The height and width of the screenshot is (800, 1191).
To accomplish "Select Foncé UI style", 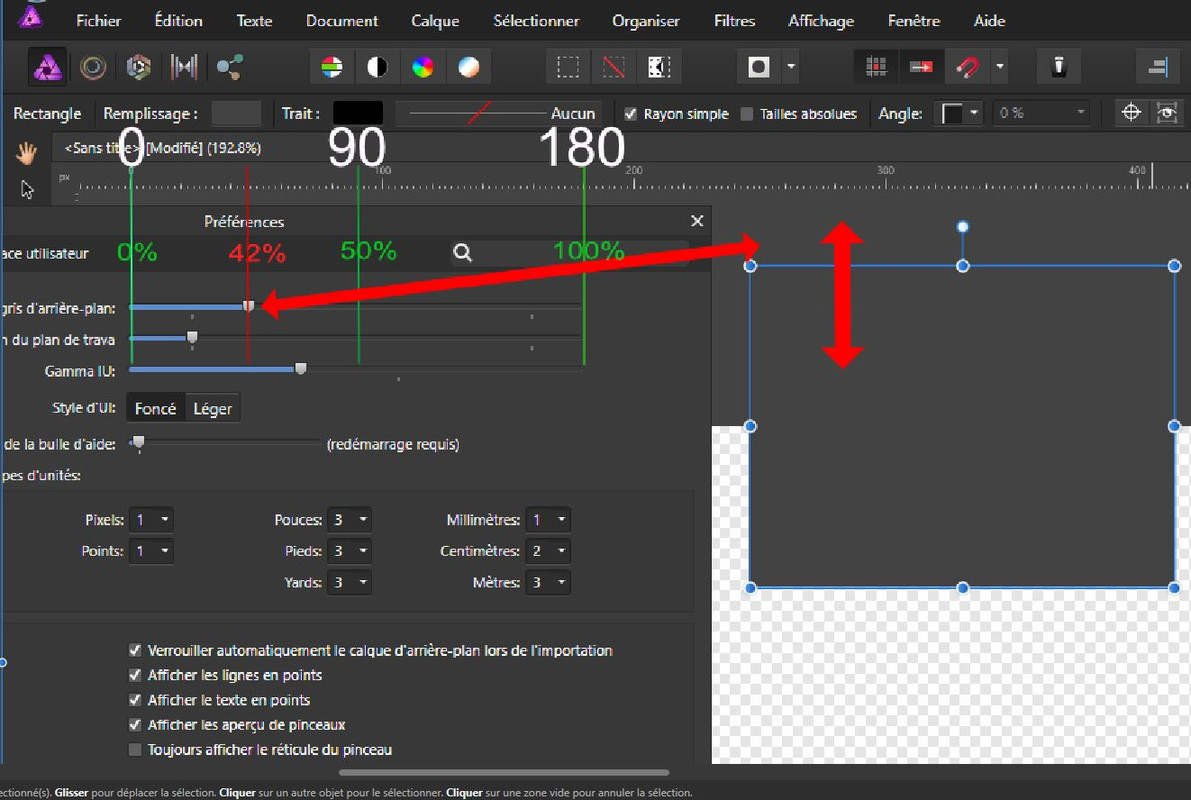I will click(156, 409).
